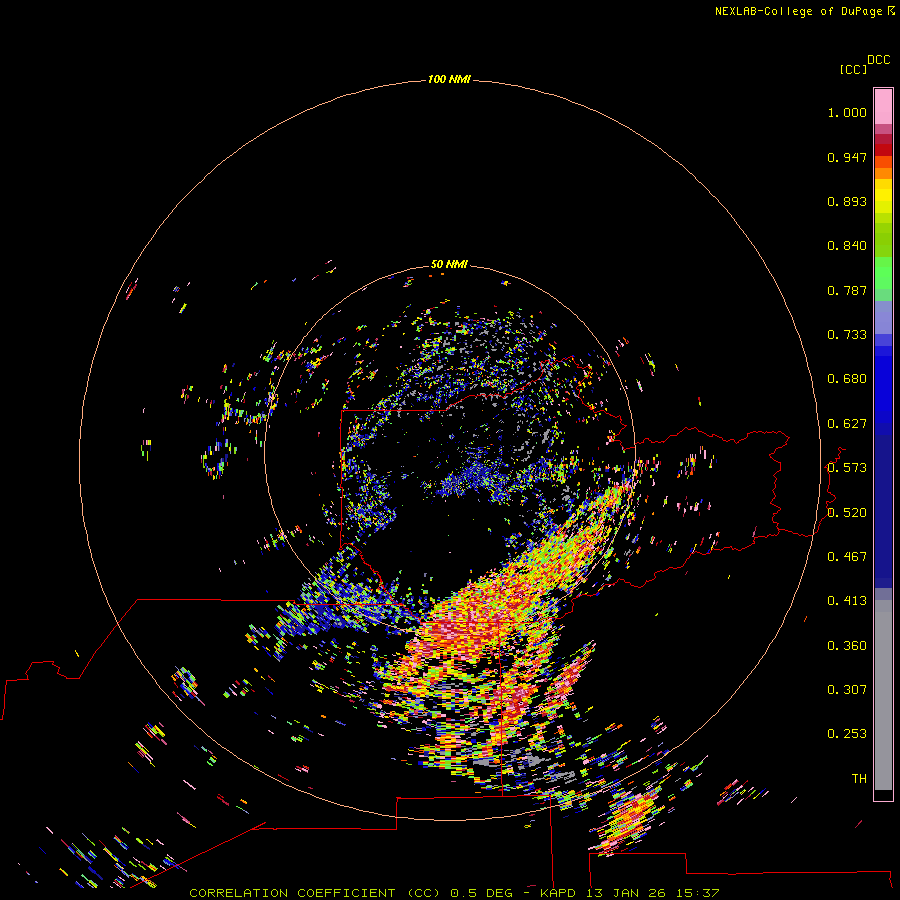Click the 0.840 colorbar value
The image size is (900, 900).
click(x=847, y=246)
